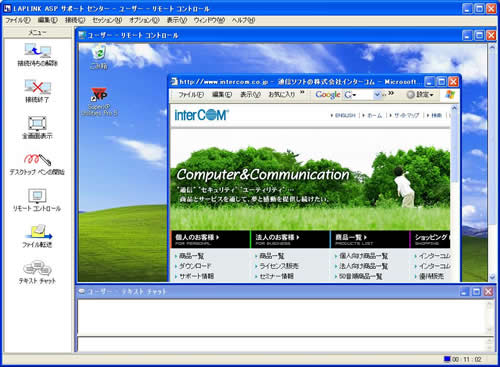The width and height of the screenshot is (500, 367).
Task: Click the text chat child window title icon
Action: [x=82, y=291]
